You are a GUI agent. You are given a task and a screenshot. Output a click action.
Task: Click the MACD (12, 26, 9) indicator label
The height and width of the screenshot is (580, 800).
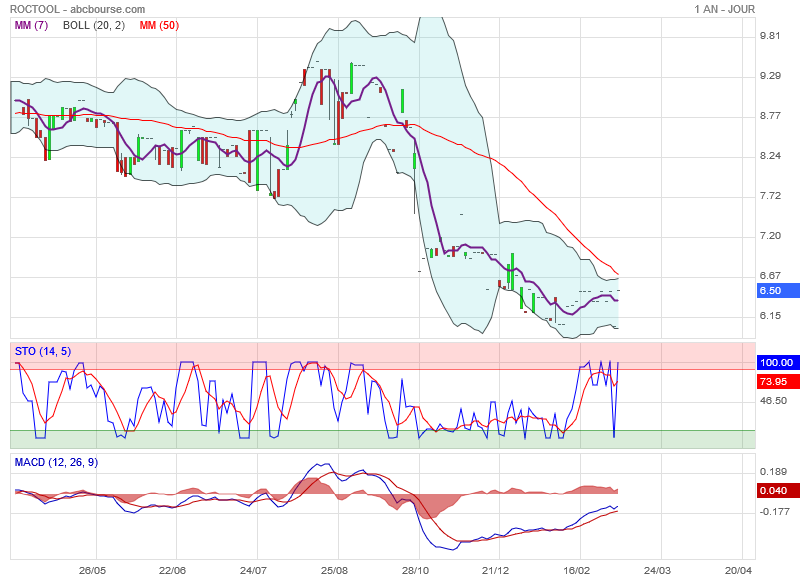[56, 462]
